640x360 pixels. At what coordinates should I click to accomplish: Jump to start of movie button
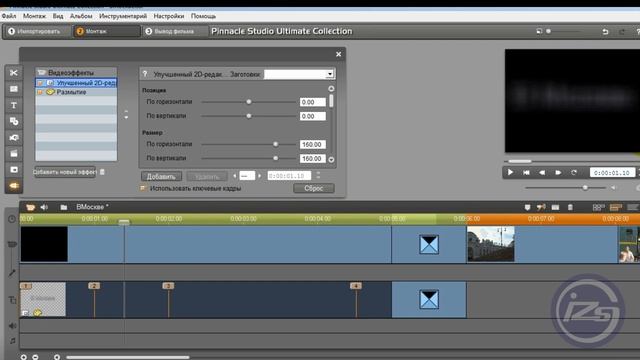(527, 172)
